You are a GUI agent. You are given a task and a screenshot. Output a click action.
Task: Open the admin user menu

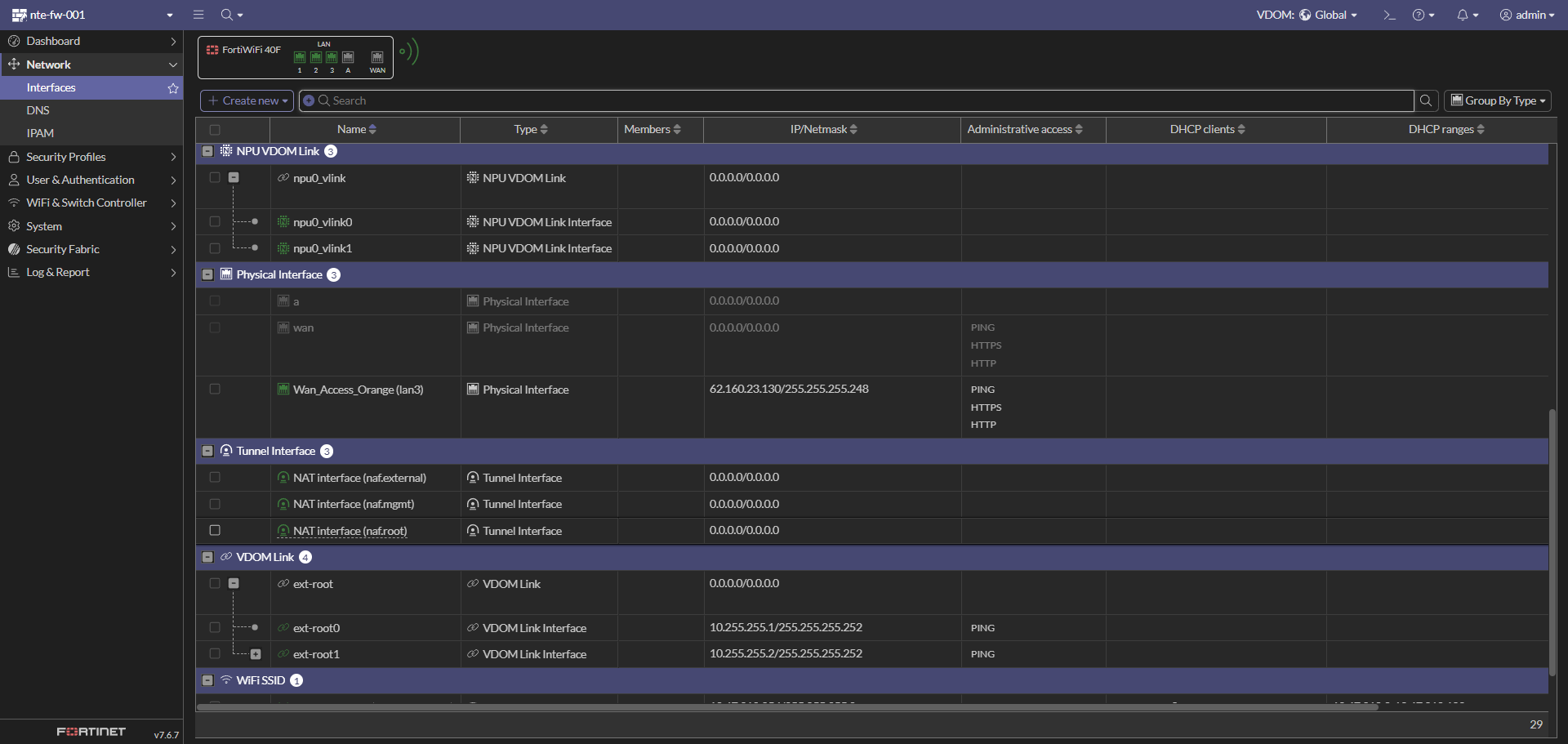(x=1527, y=15)
